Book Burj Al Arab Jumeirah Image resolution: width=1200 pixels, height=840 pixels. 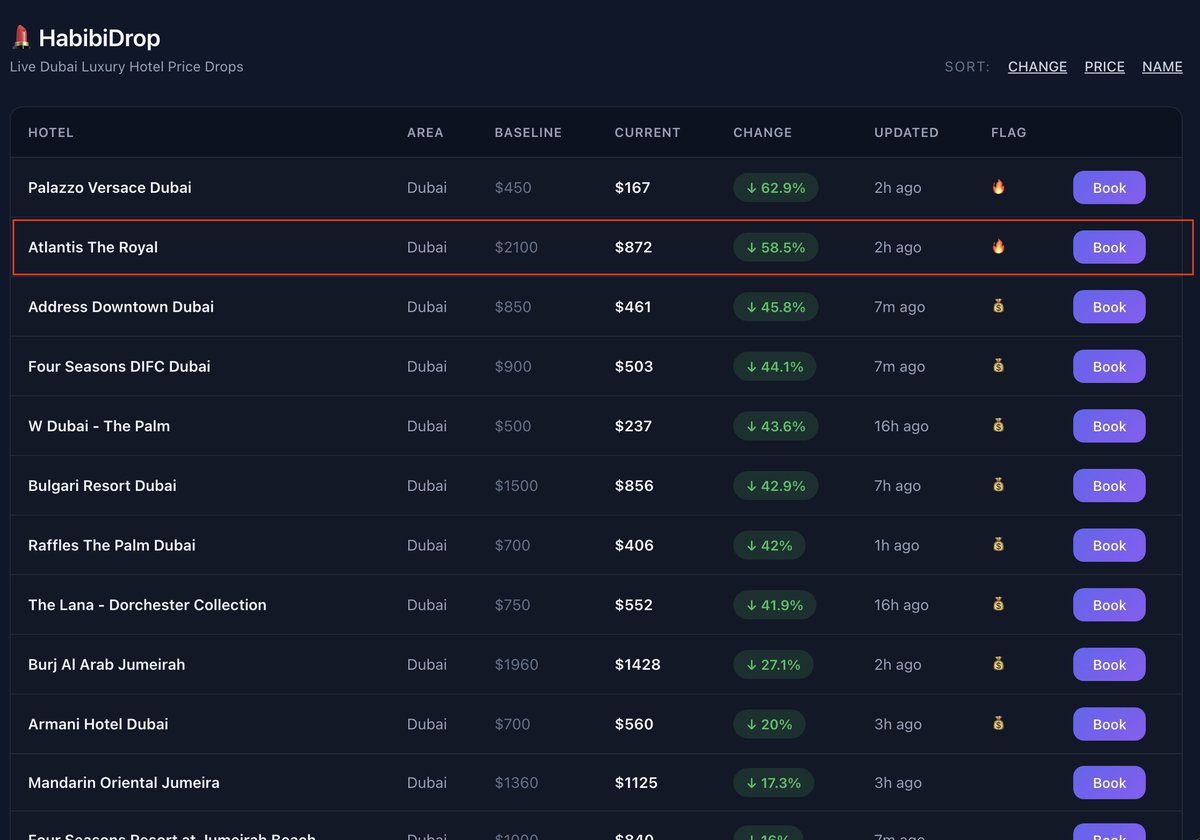1109,664
